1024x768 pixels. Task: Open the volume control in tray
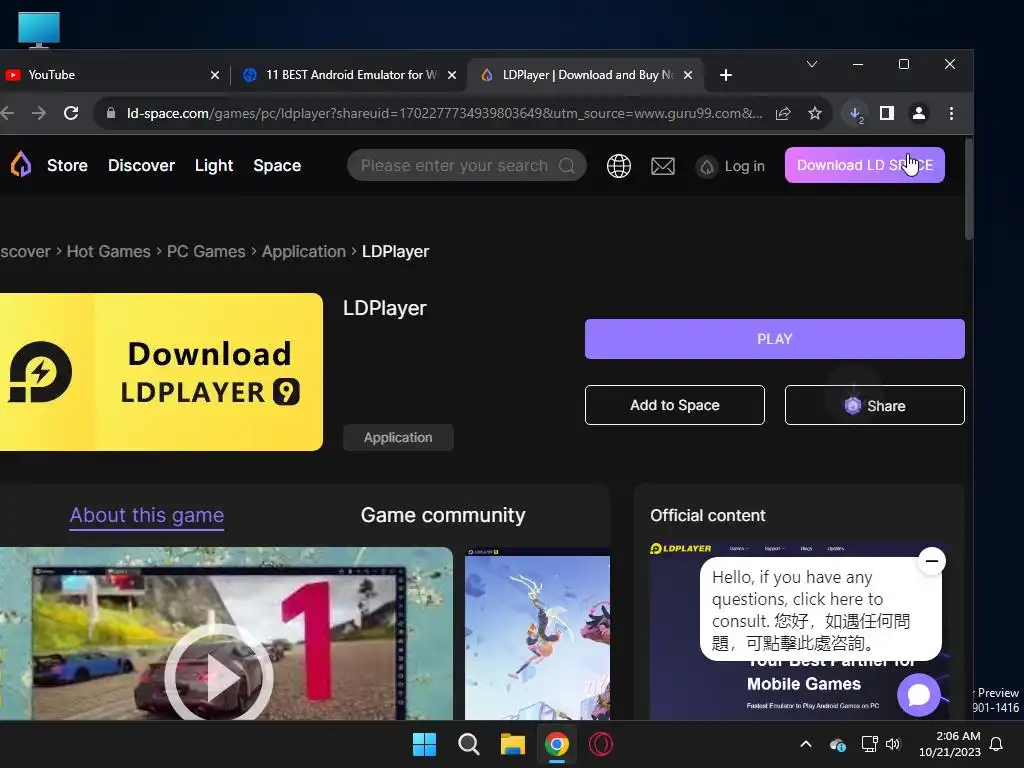point(893,744)
